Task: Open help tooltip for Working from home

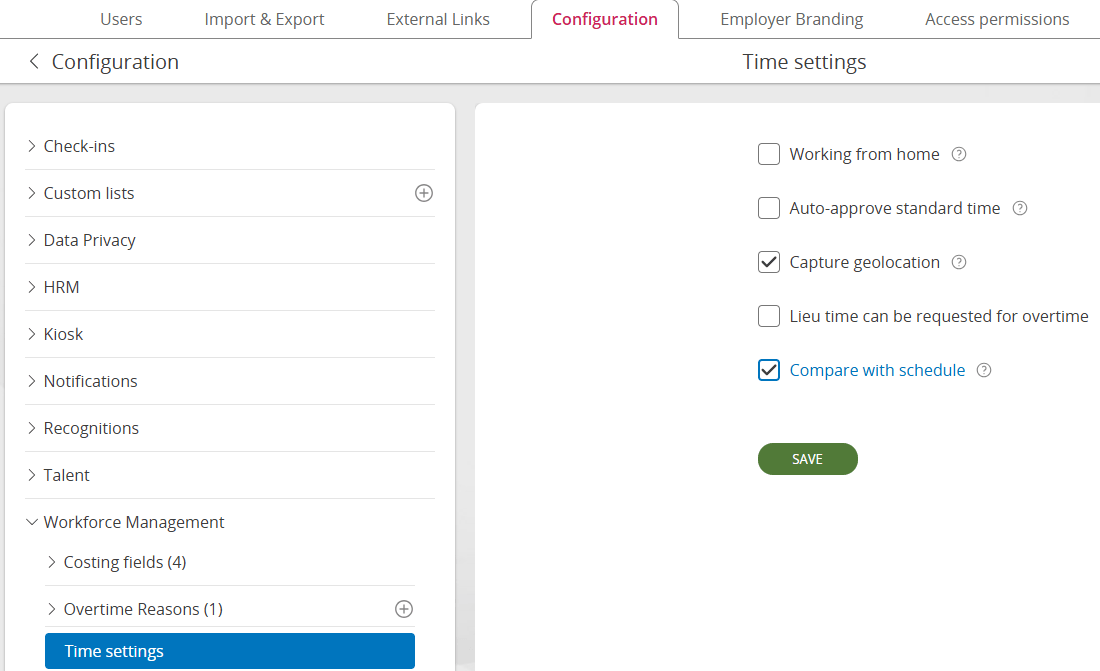Action: (x=959, y=154)
